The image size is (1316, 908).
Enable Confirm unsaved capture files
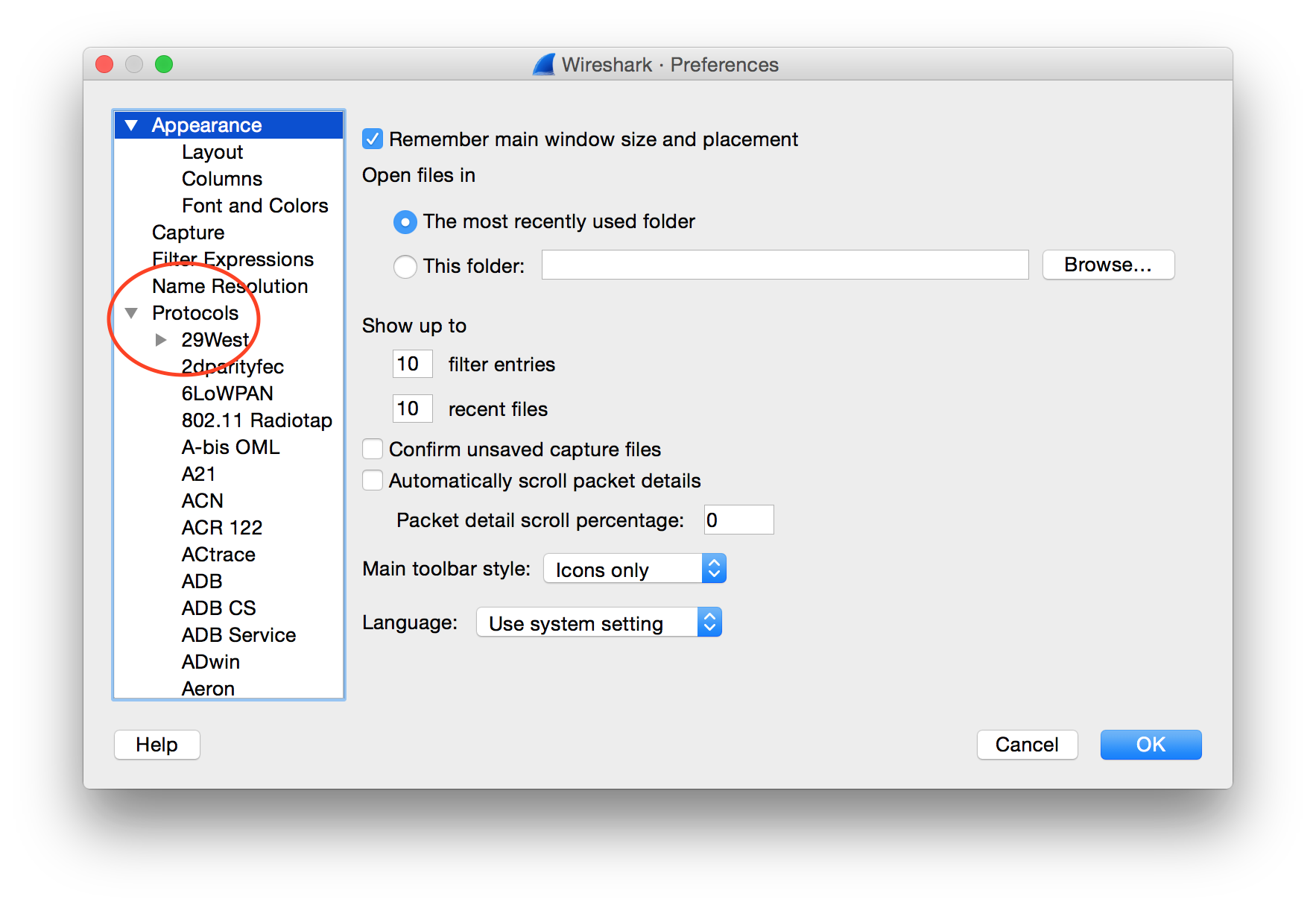pos(373,450)
